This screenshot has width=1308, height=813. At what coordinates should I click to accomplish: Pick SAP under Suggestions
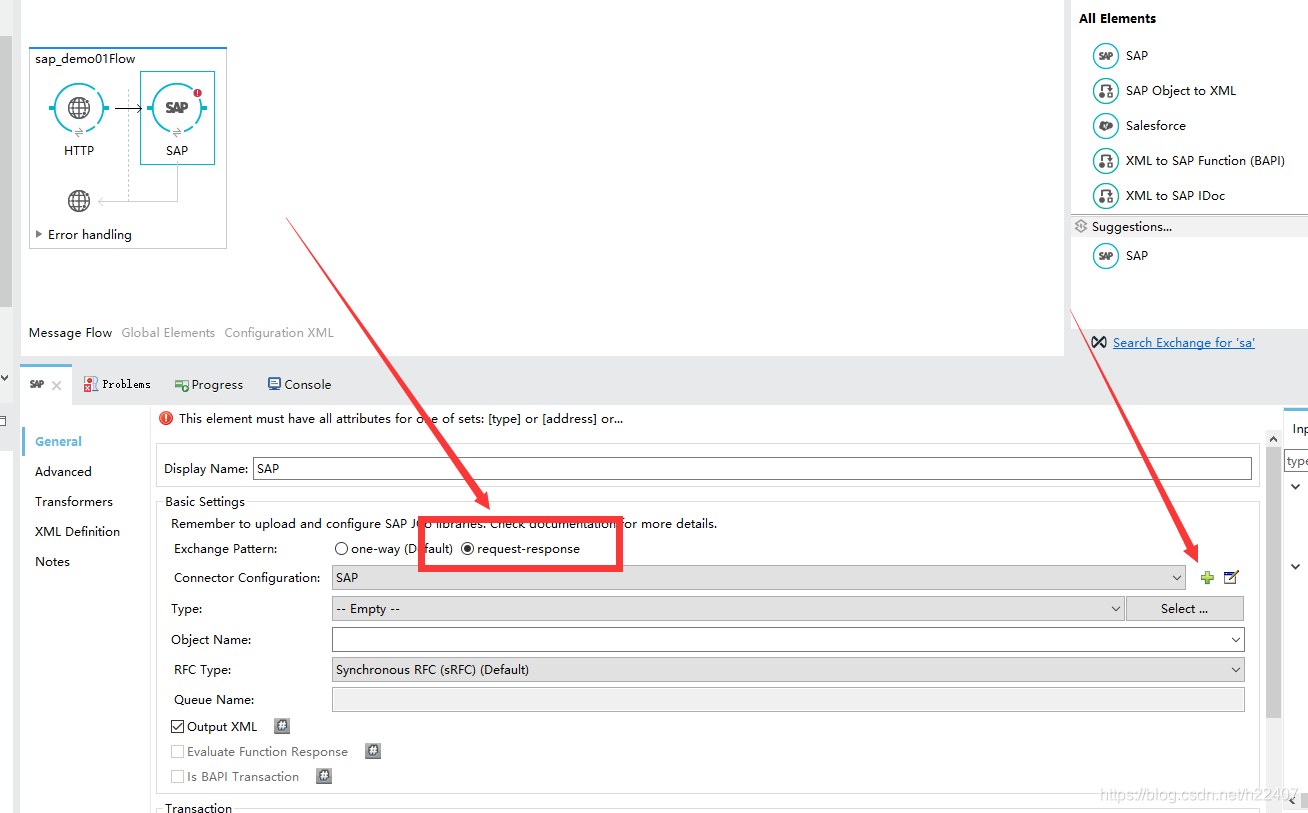[x=1121, y=256]
